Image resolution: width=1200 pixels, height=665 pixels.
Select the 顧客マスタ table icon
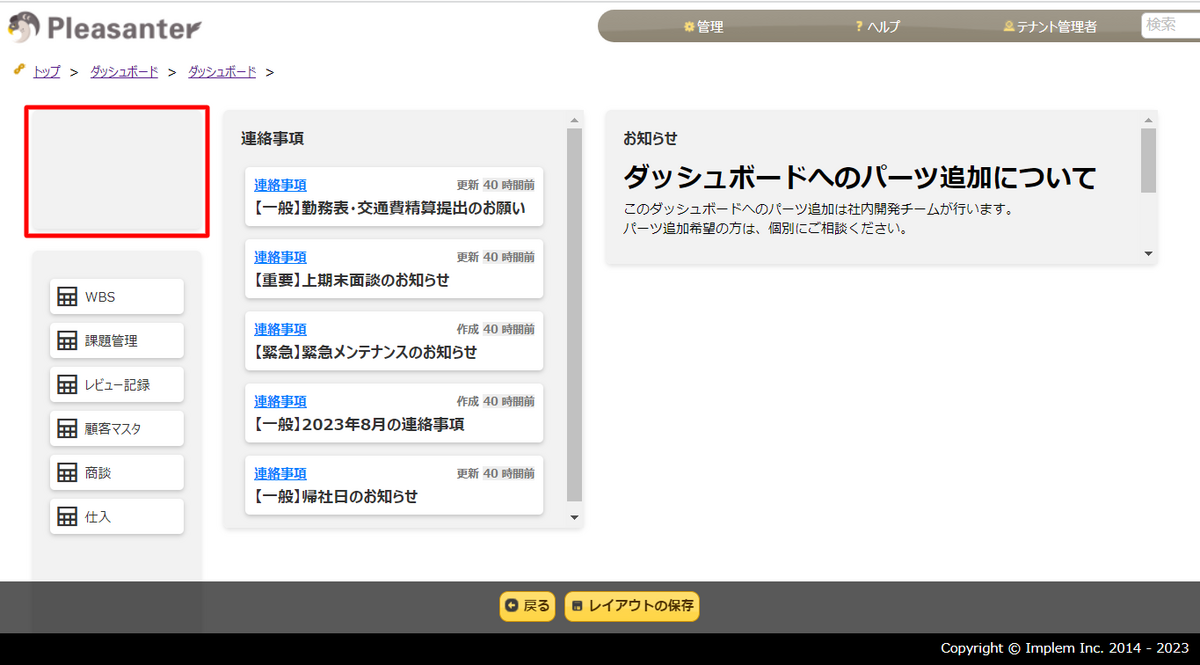pyautogui.click(x=65, y=428)
